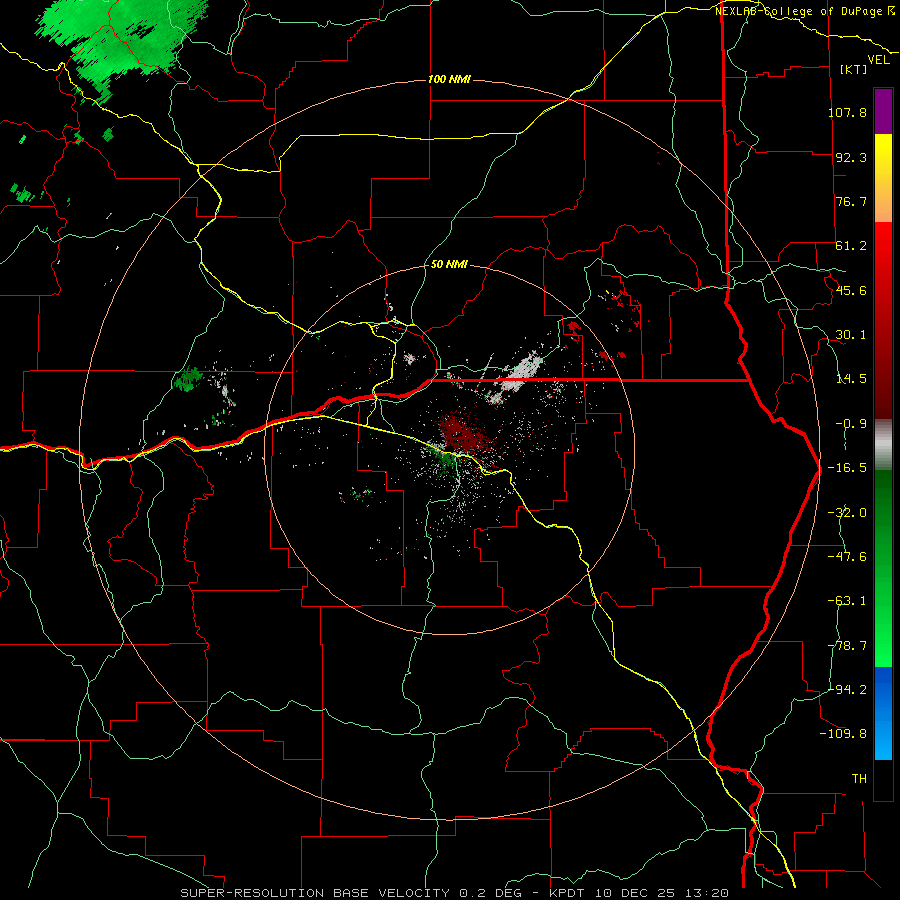Click the yellow-orange segment of the color bar

(883, 178)
